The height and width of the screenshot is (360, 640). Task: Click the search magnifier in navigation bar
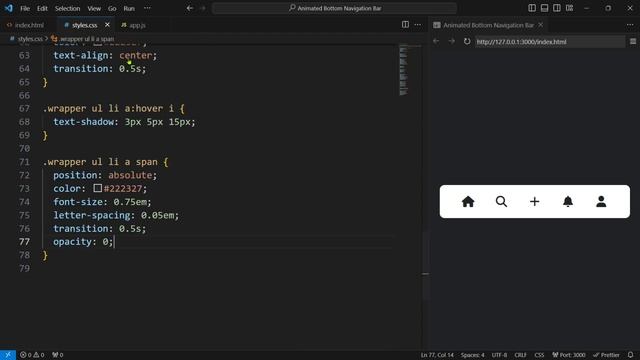point(501,202)
